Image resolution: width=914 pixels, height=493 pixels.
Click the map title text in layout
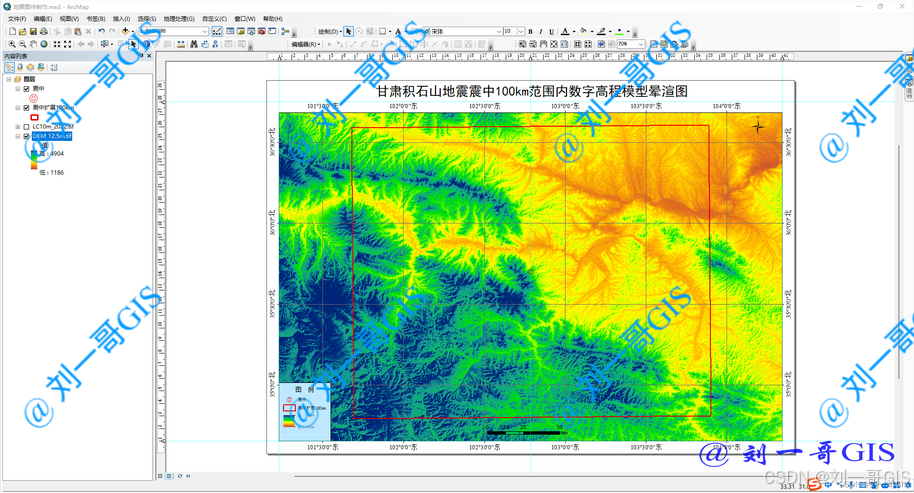tap(532, 91)
